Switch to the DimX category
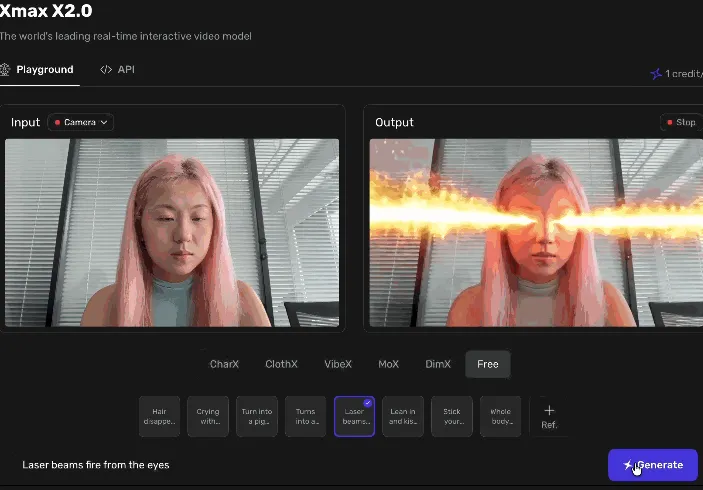The width and height of the screenshot is (703, 490). 438,364
